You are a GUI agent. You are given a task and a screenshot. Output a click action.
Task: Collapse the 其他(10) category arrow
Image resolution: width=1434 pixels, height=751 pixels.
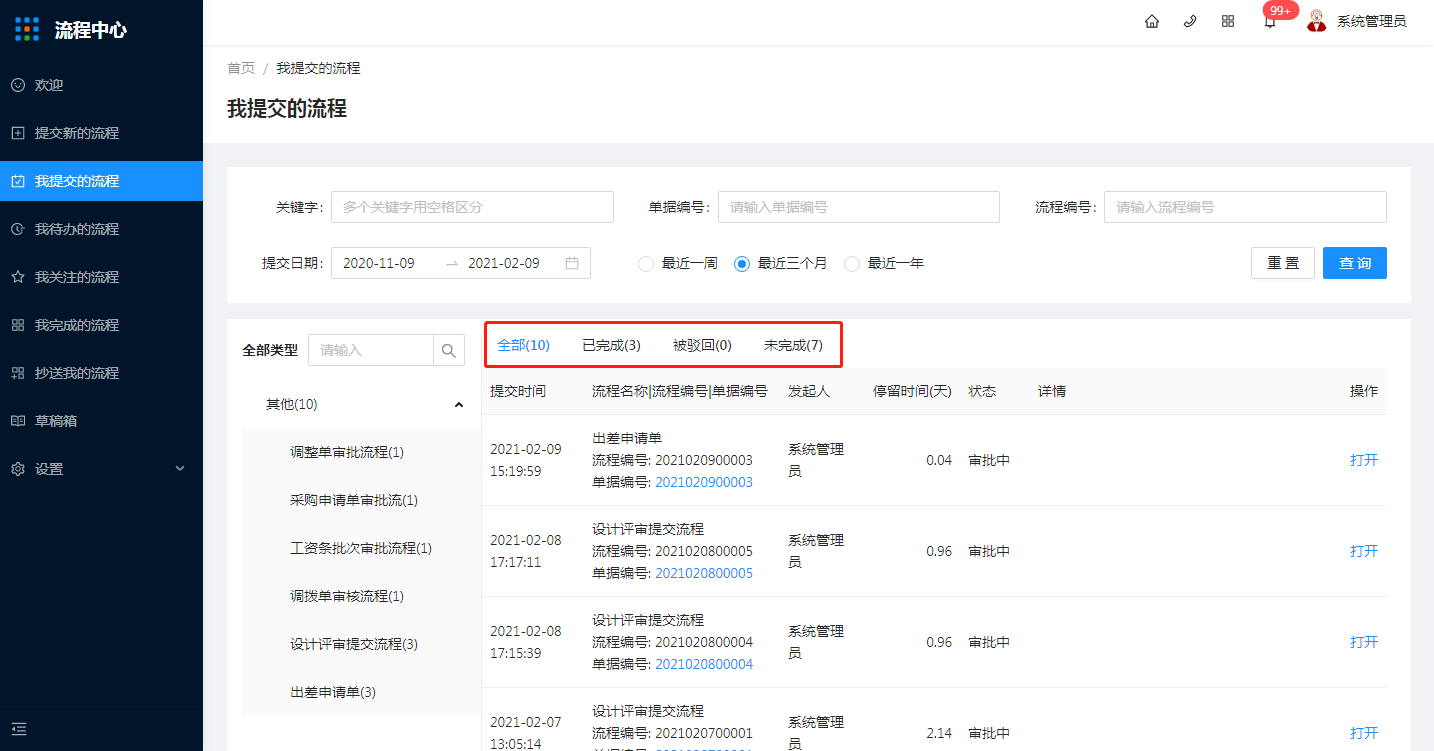[x=459, y=405]
